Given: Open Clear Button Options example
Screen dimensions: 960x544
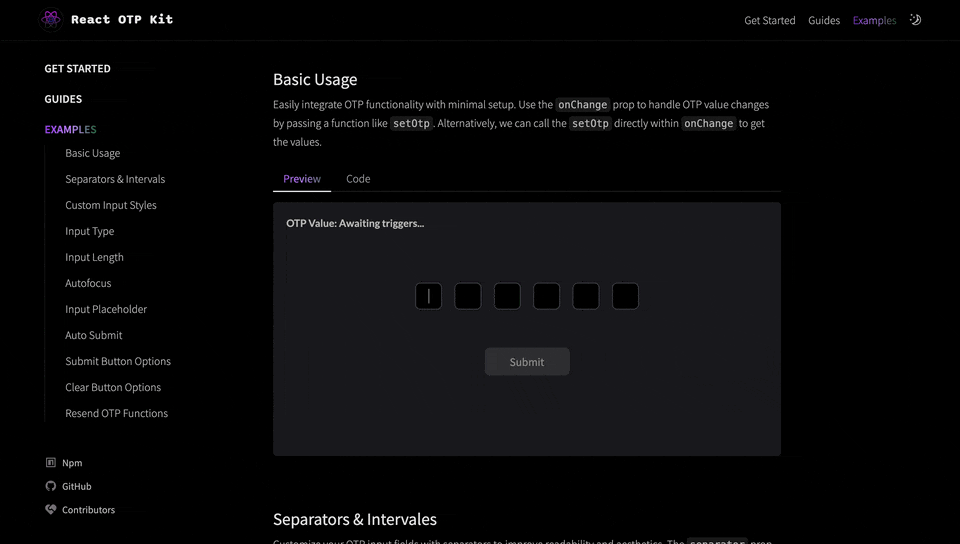Looking at the screenshot, I should point(113,387).
